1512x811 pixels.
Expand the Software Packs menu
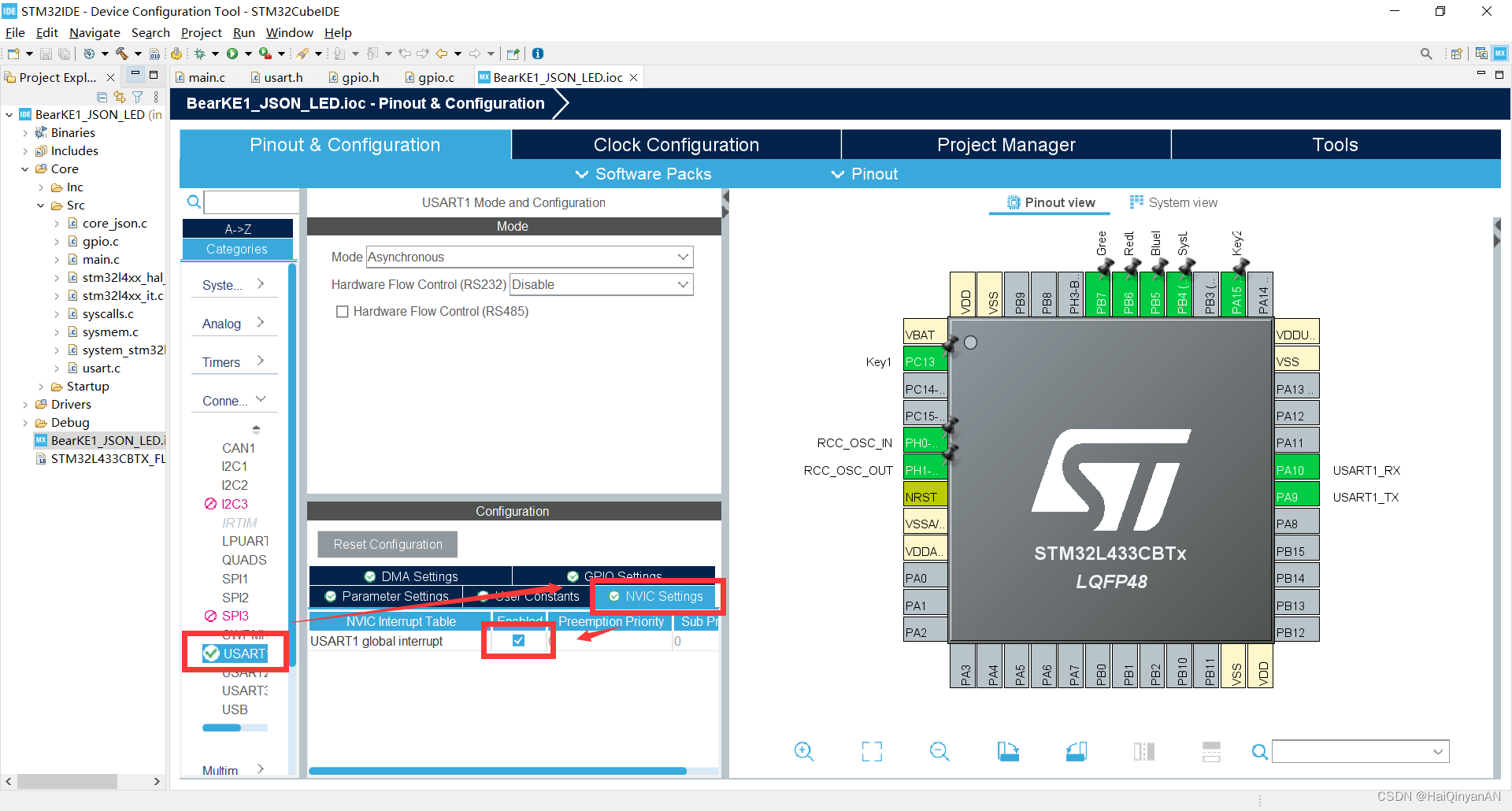(x=643, y=174)
